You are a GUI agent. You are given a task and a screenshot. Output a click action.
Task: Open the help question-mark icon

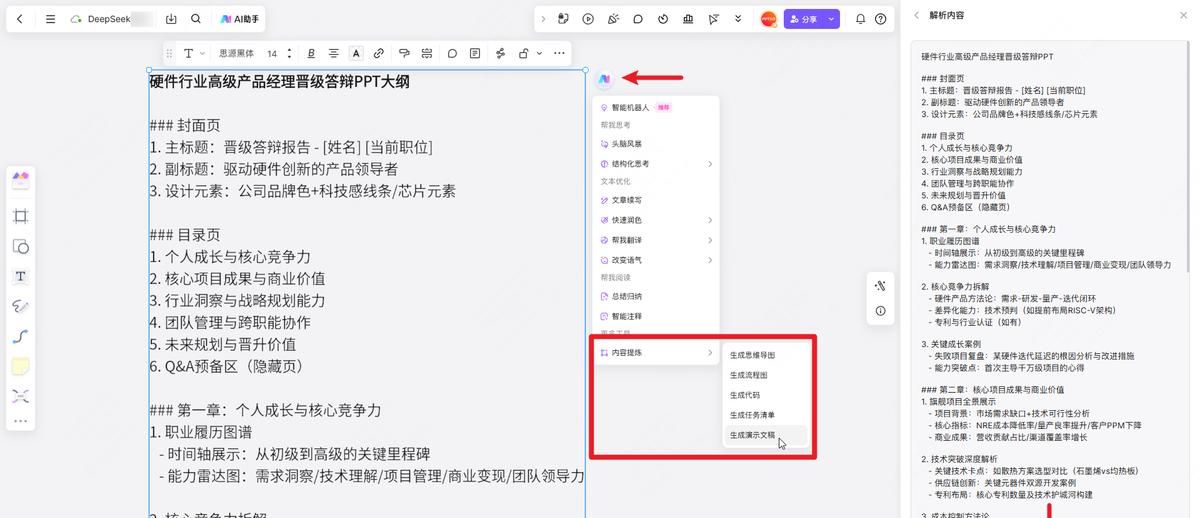click(880, 19)
